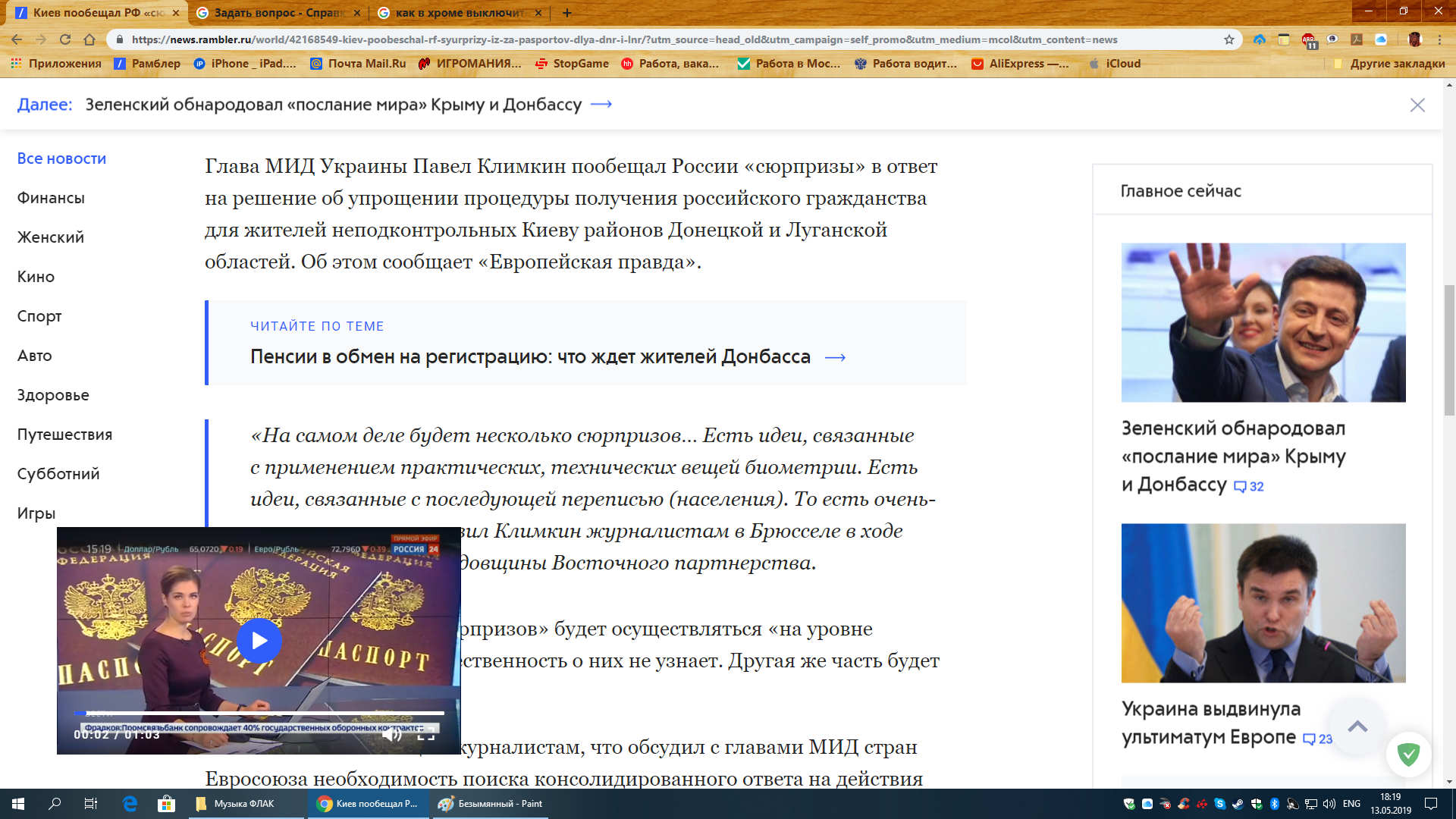Open the Chrome profile avatar
The height and width of the screenshot is (819, 1456).
[x=1415, y=39]
